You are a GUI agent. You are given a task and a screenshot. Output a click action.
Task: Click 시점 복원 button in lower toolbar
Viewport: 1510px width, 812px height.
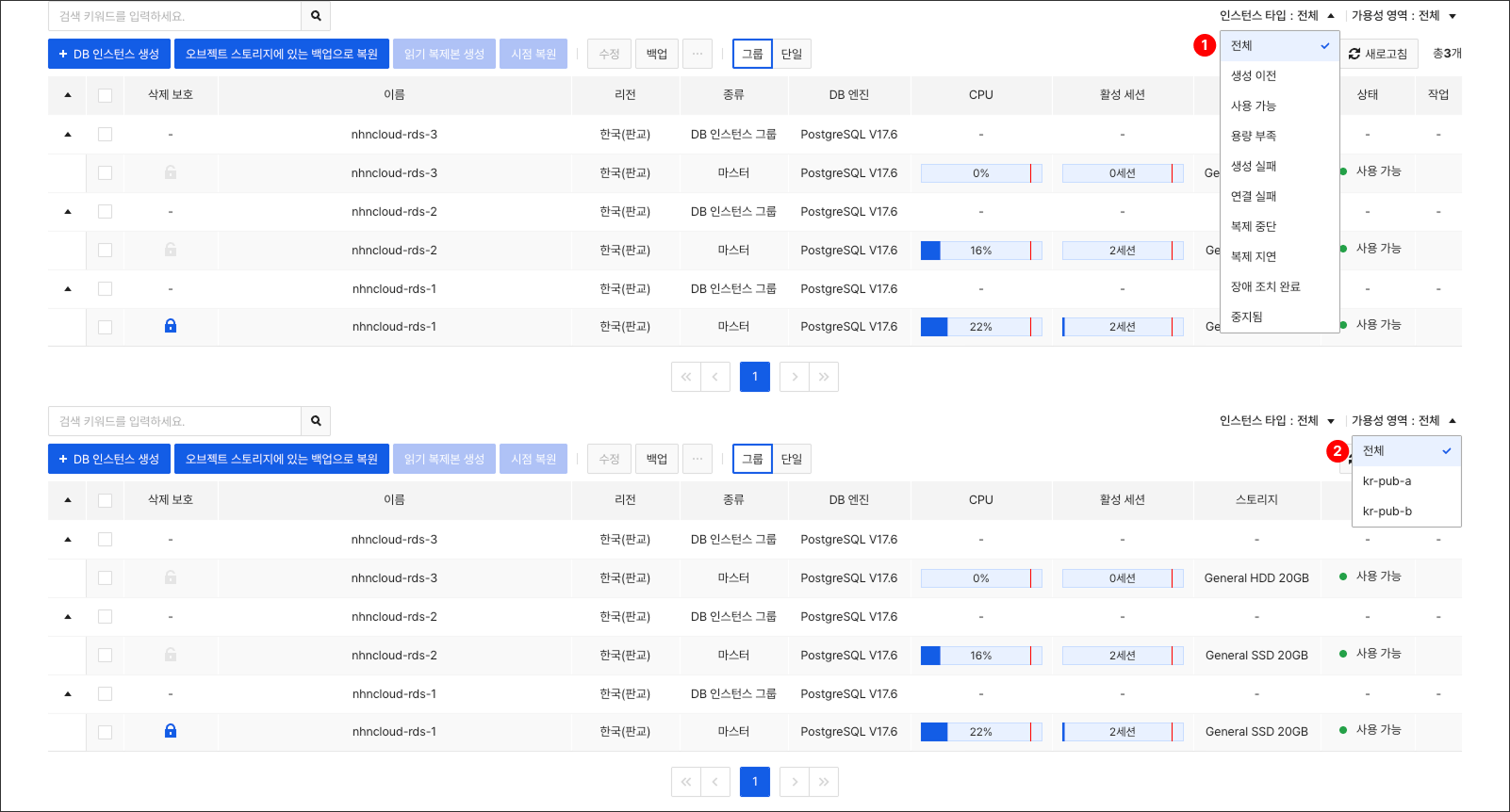533,459
